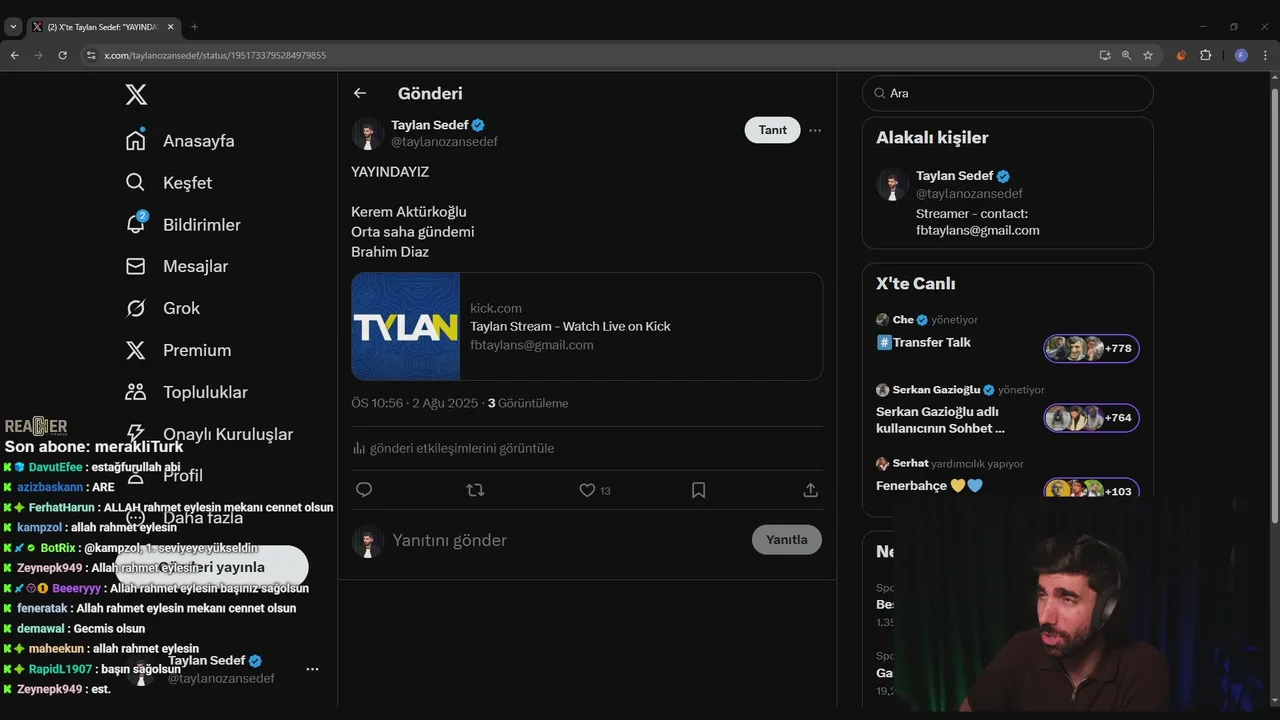The image size is (1280, 720).
Task: Click browser back arrow
Action: click(x=14, y=55)
